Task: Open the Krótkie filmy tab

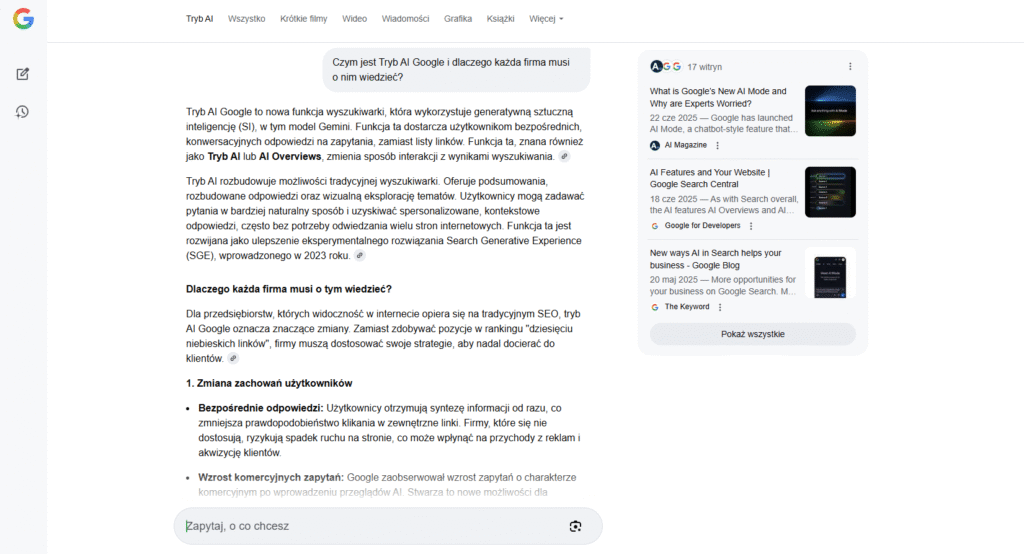Action: (x=303, y=19)
